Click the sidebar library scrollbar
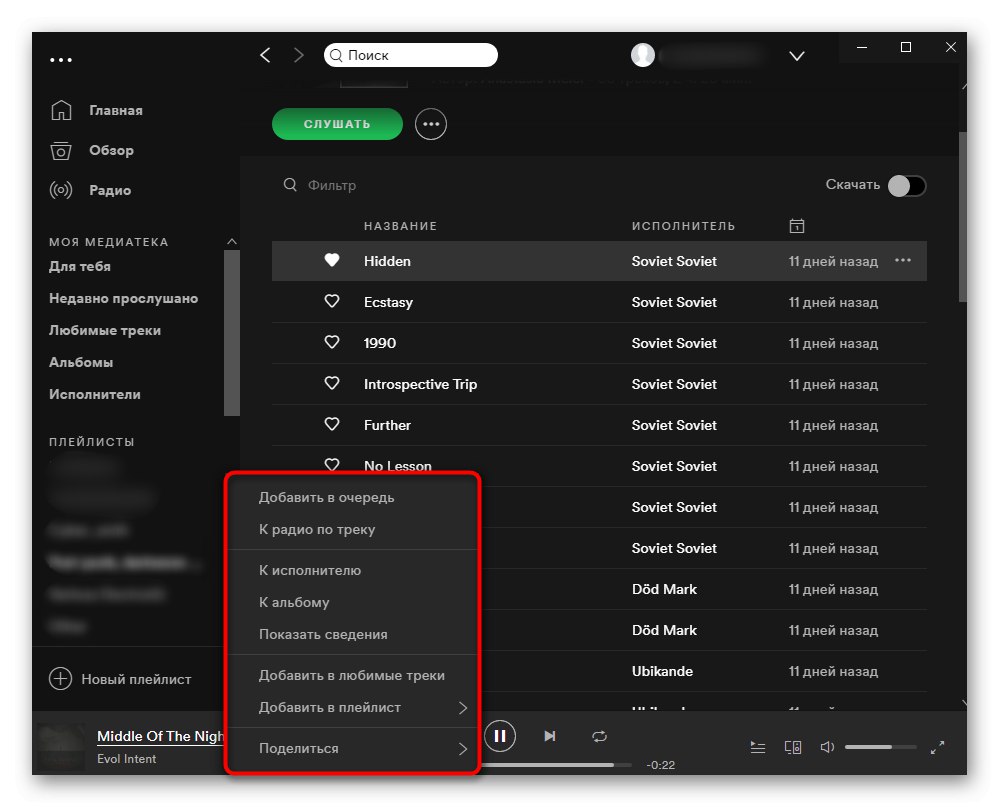999x807 pixels. tap(232, 332)
